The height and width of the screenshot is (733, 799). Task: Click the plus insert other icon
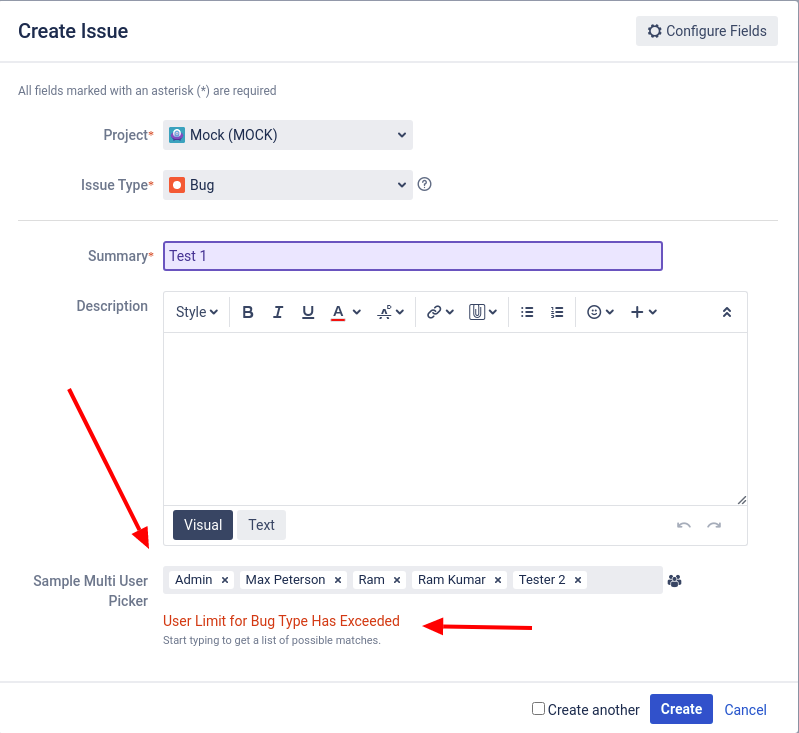pyautogui.click(x=637, y=312)
